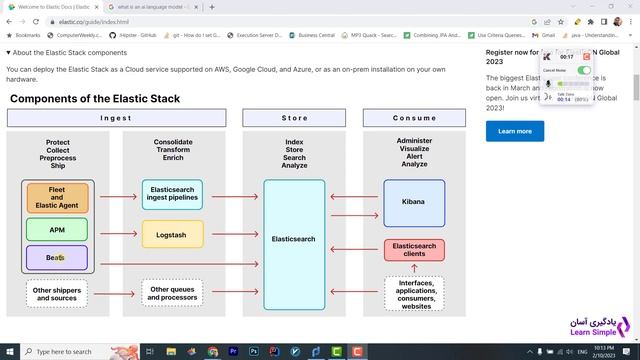
Task: Open the Use Criteria Queries bookmark
Action: (497, 36)
